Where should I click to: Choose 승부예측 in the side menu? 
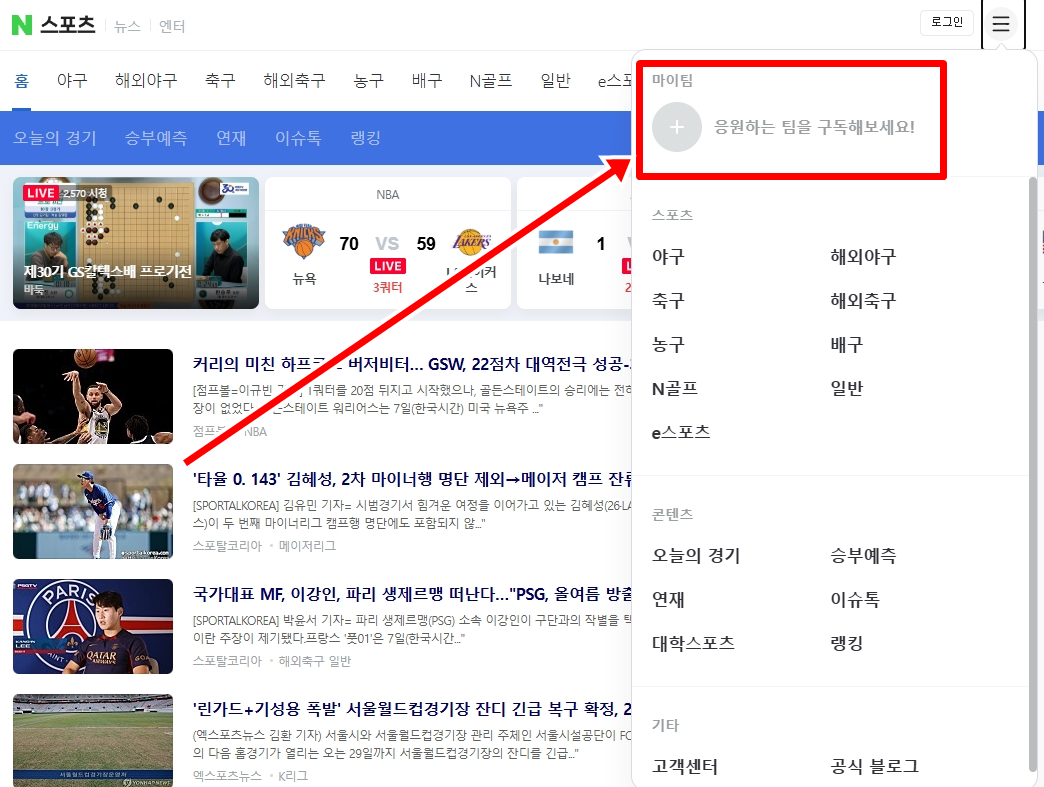(863, 555)
